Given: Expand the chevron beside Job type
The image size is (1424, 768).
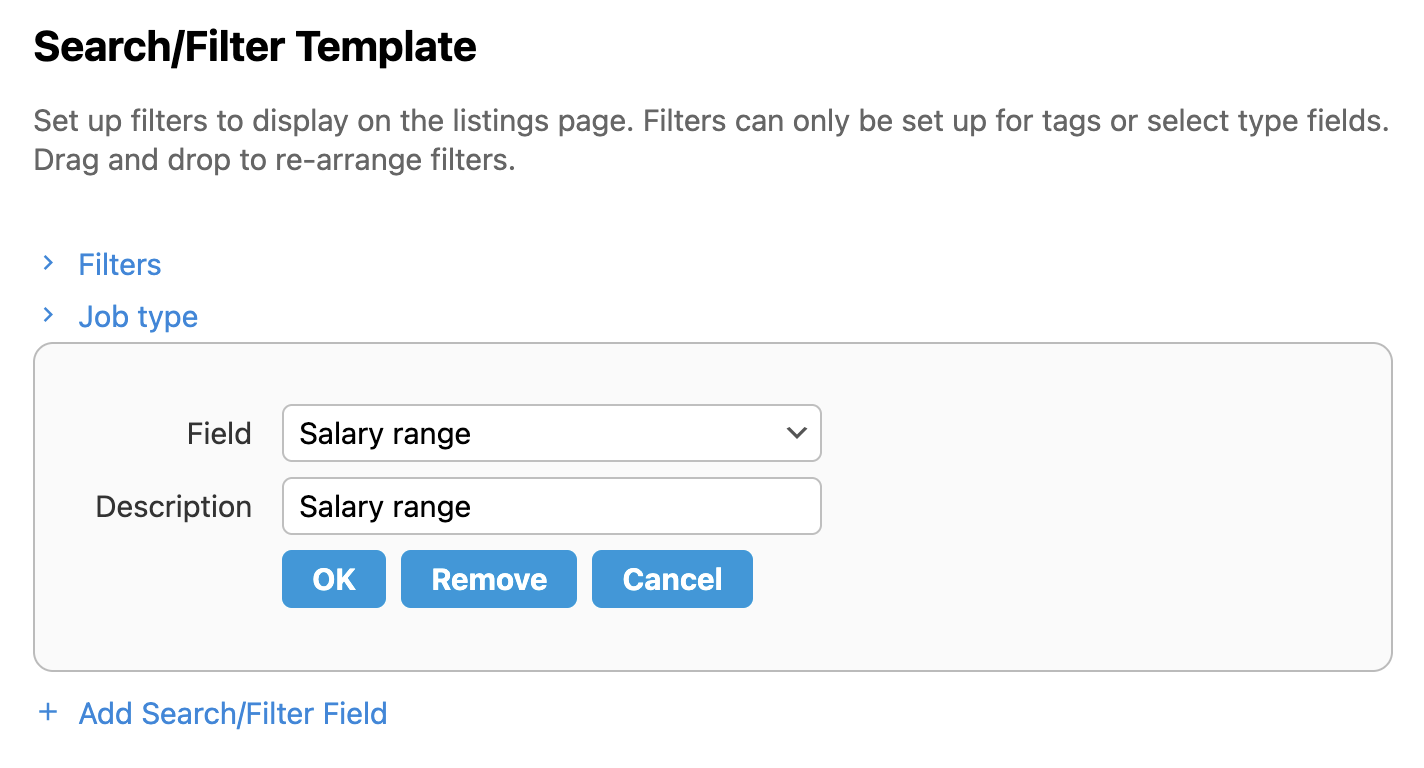Looking at the screenshot, I should pos(47,316).
